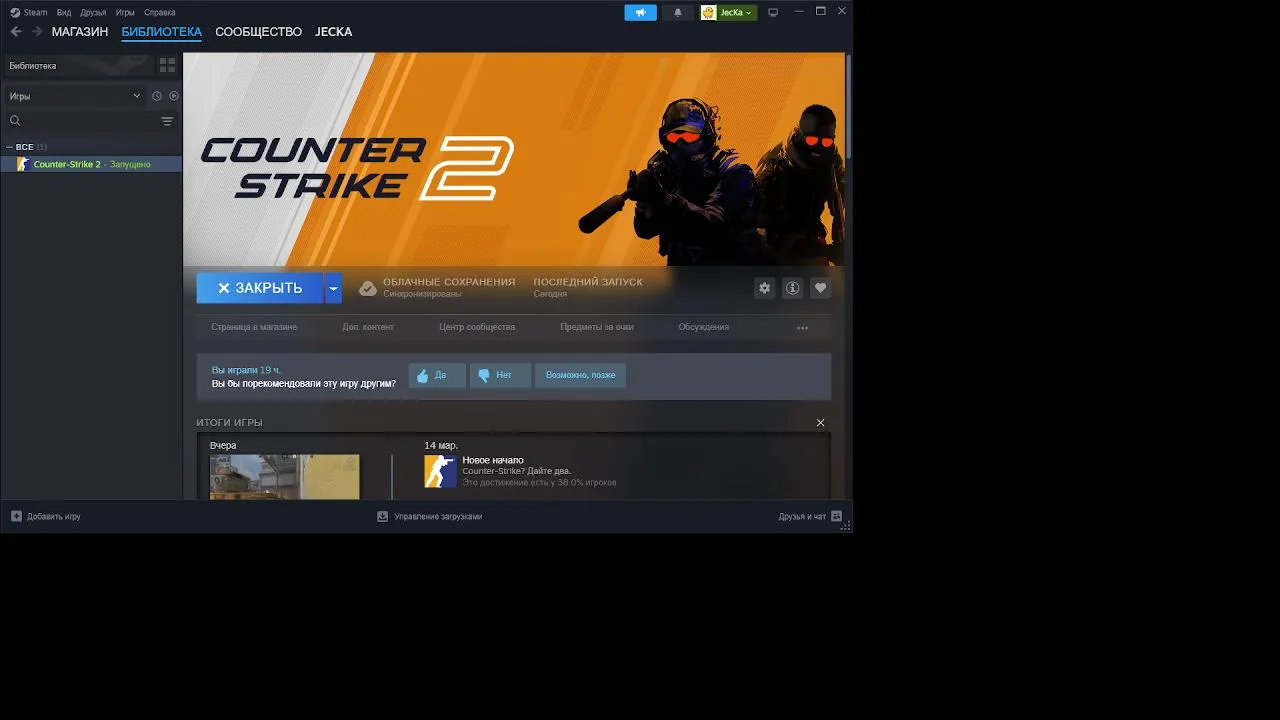
Task: Expand the JecKa account dropdown
Action: [736, 12]
